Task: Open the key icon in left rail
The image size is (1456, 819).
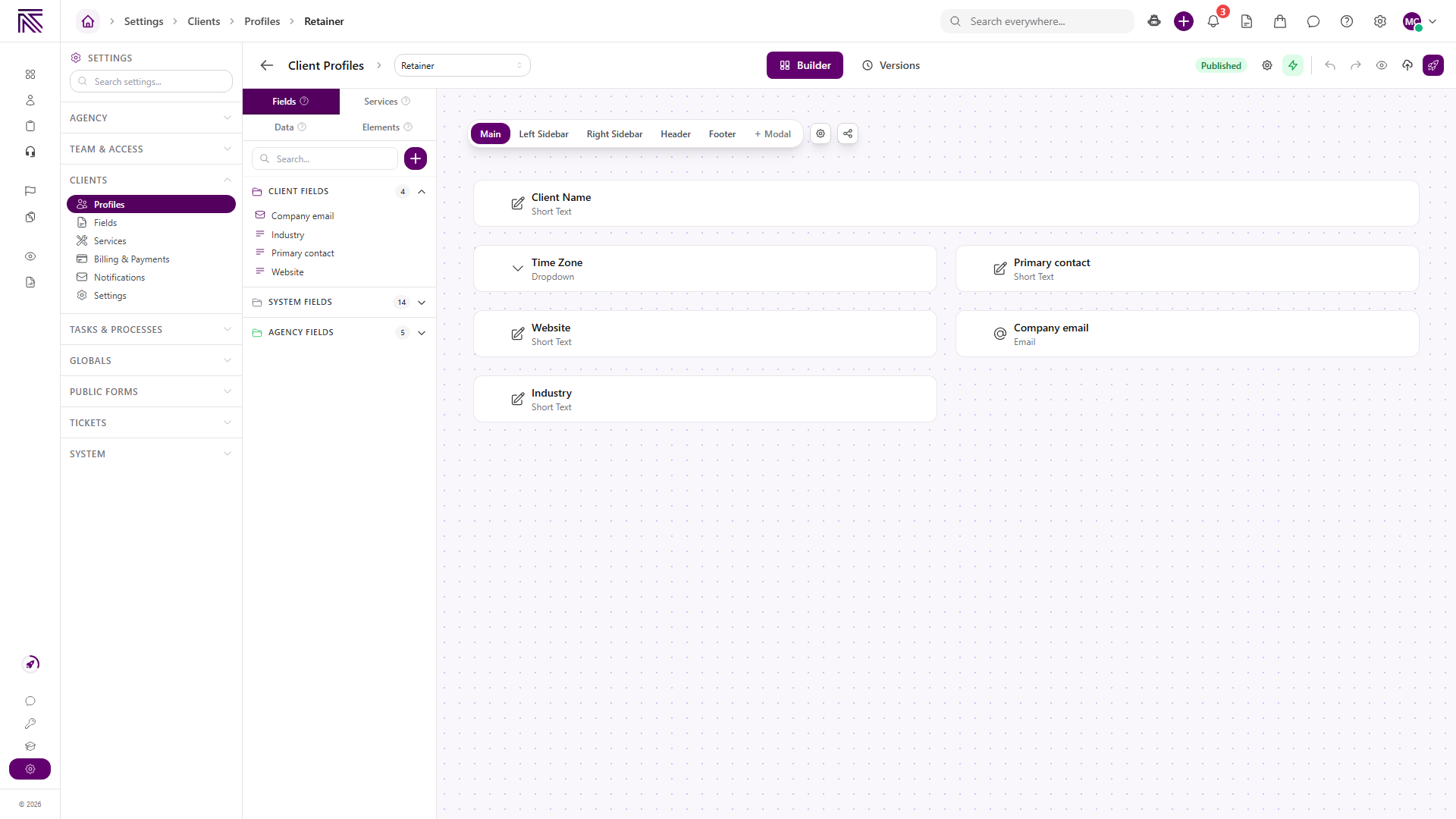Action: point(30,723)
